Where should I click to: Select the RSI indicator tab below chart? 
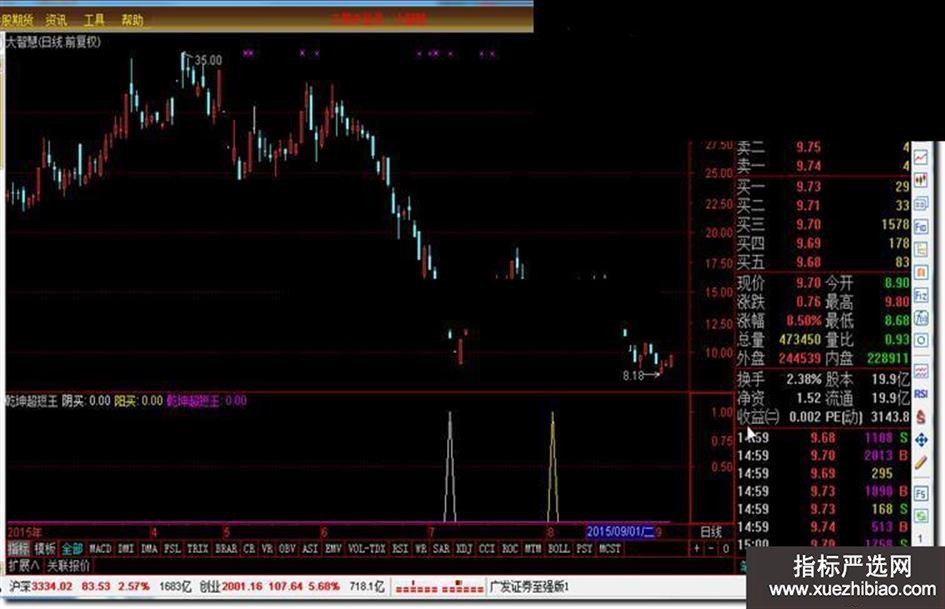click(400, 549)
